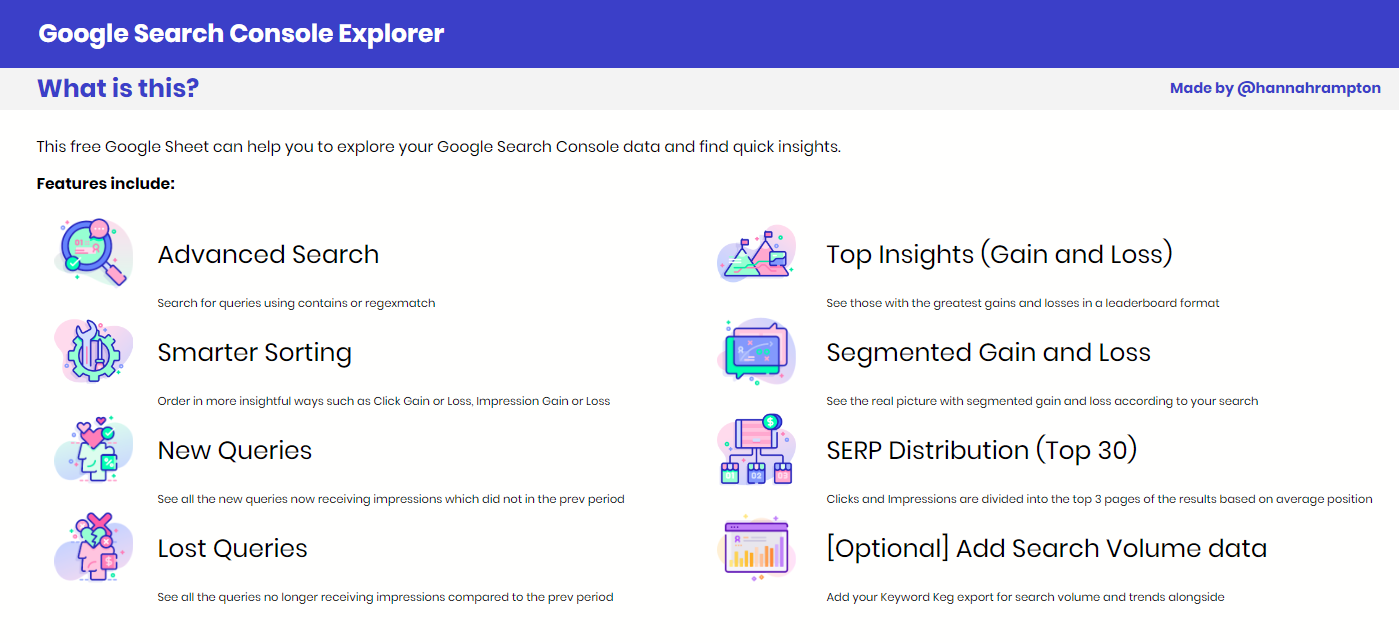Select the SERP Distribution (Top 30) heading
This screenshot has width=1399, height=643.
pyautogui.click(x=982, y=450)
